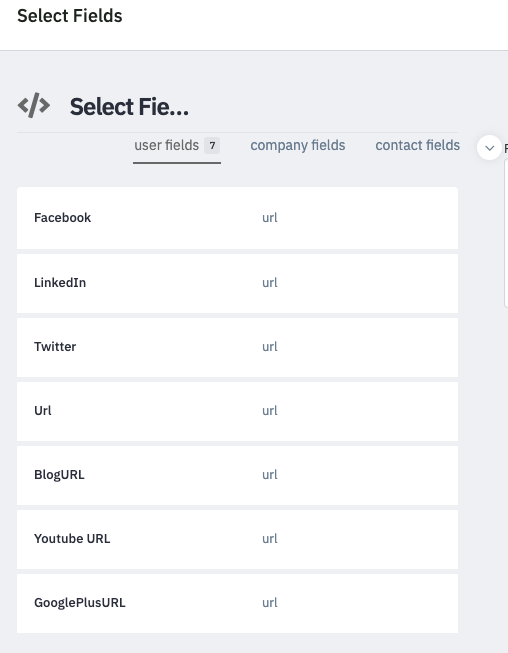Select the Youtube URL field
Image resolution: width=508 pixels, height=653 pixels.
(237, 539)
